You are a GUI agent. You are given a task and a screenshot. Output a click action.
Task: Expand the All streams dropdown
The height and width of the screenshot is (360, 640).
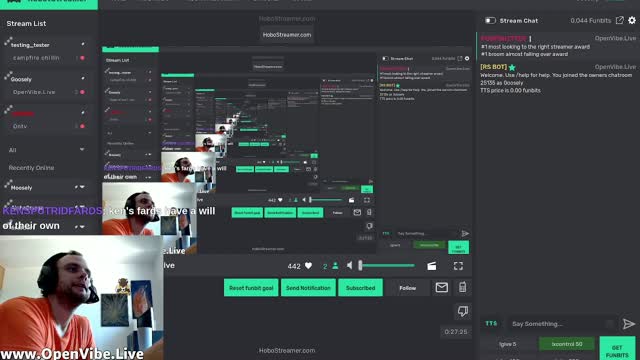82,150
